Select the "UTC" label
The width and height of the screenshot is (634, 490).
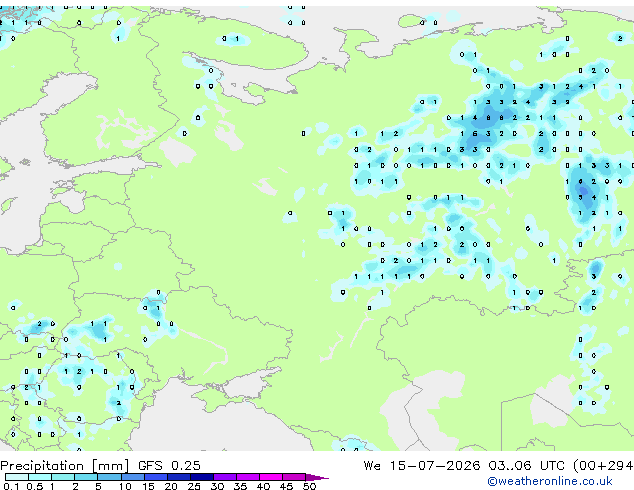click(552, 466)
